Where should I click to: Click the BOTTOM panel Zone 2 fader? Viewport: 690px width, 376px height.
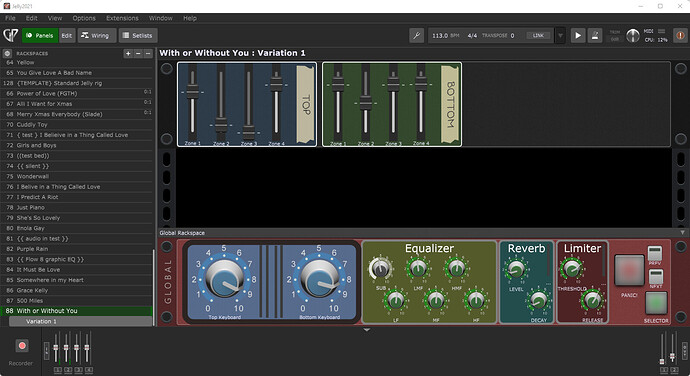coord(366,104)
